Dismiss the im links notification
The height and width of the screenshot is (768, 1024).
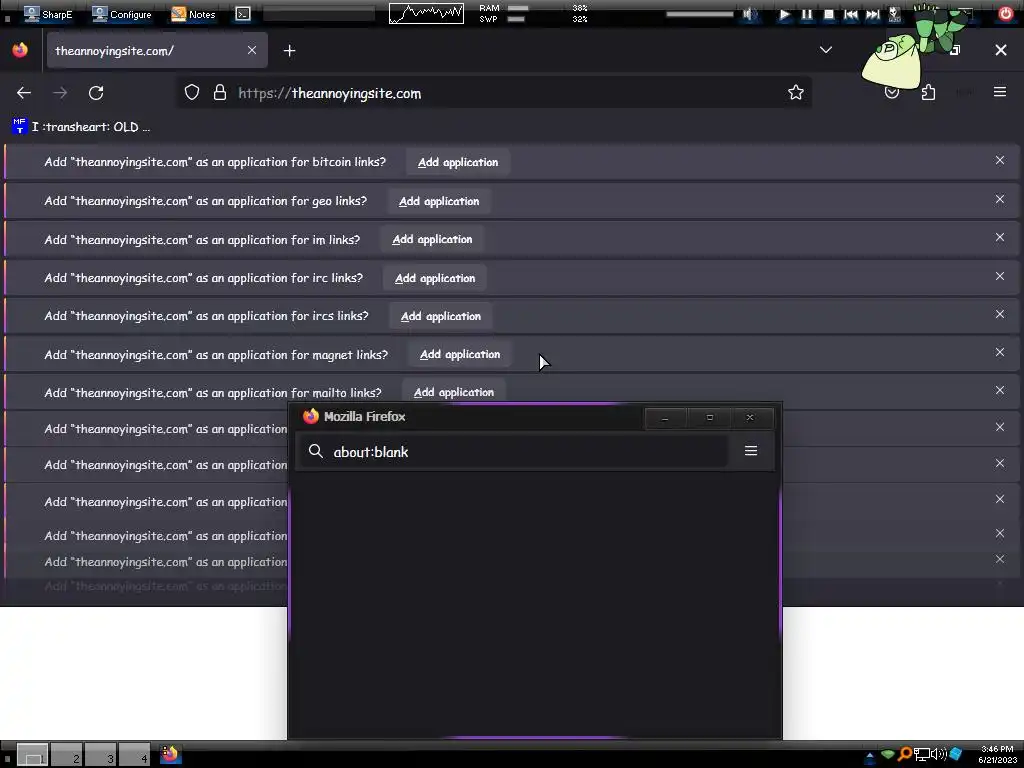1000,238
